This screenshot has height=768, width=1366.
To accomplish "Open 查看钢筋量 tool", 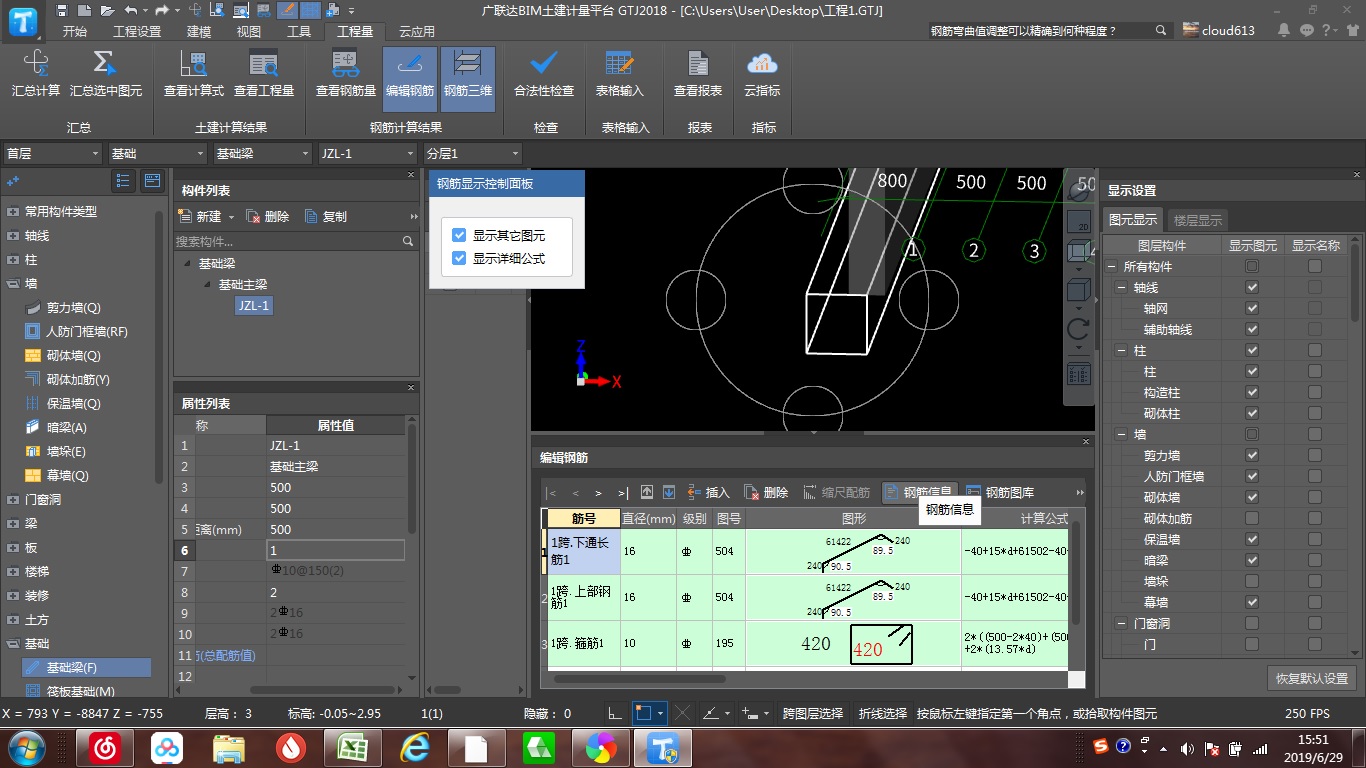I will click(346, 73).
